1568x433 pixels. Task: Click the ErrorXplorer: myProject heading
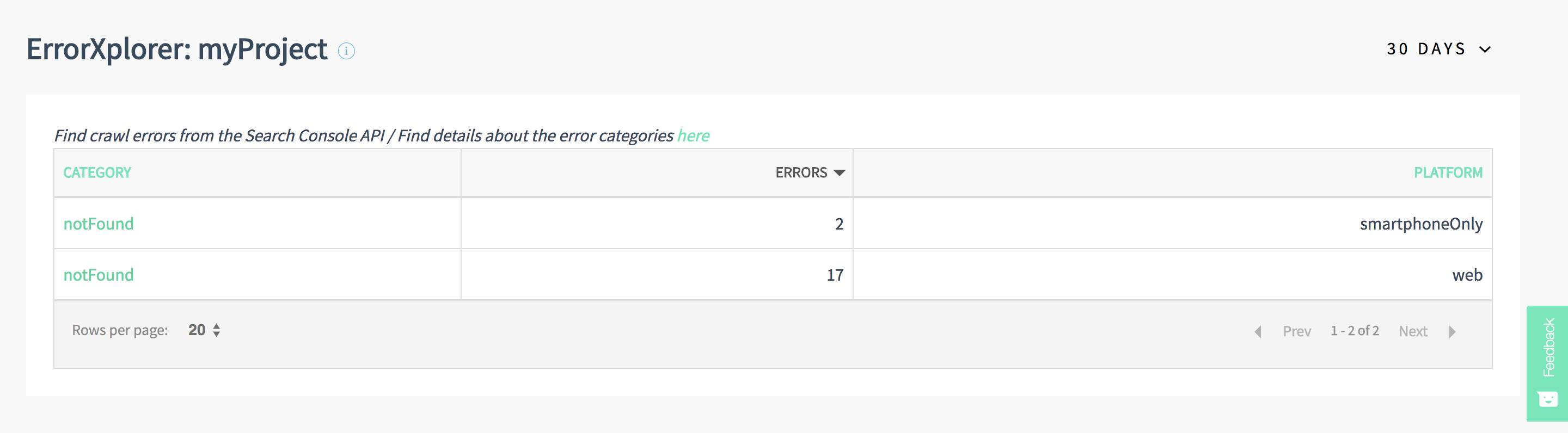coord(177,50)
